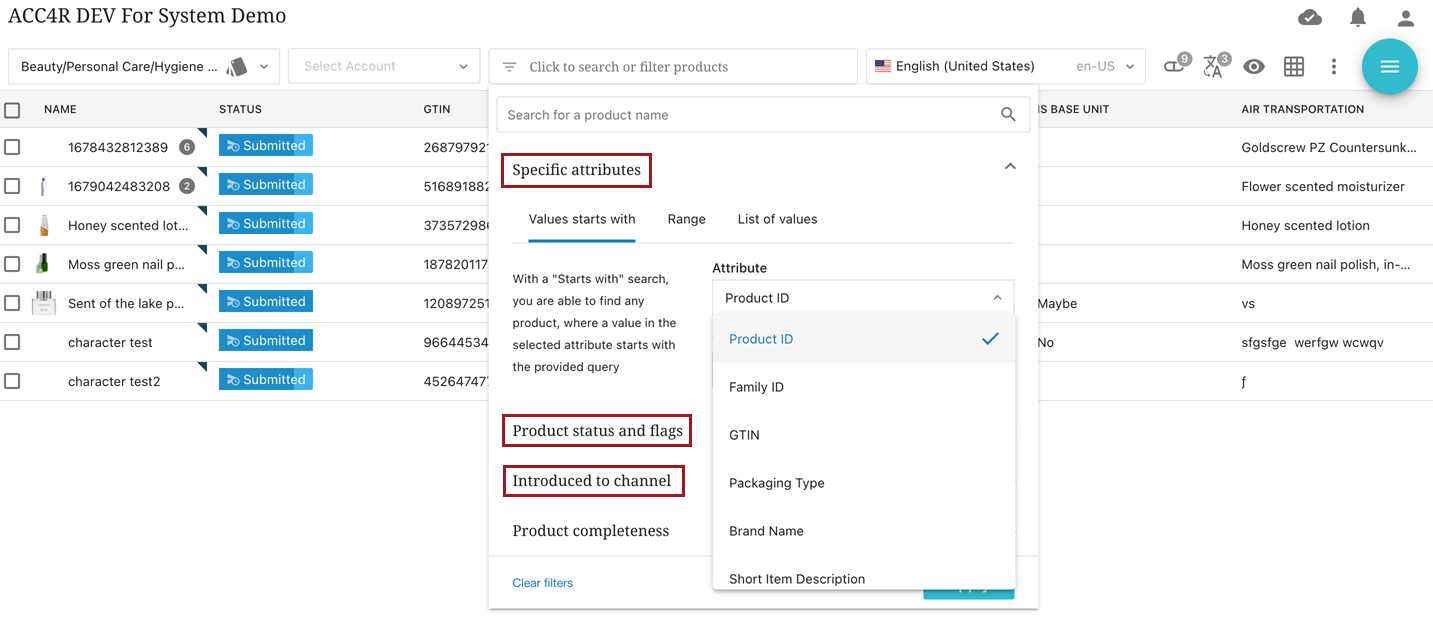Open the three-dot overflow menu
This screenshot has height=621, width=1433.
pyautogui.click(x=1334, y=66)
